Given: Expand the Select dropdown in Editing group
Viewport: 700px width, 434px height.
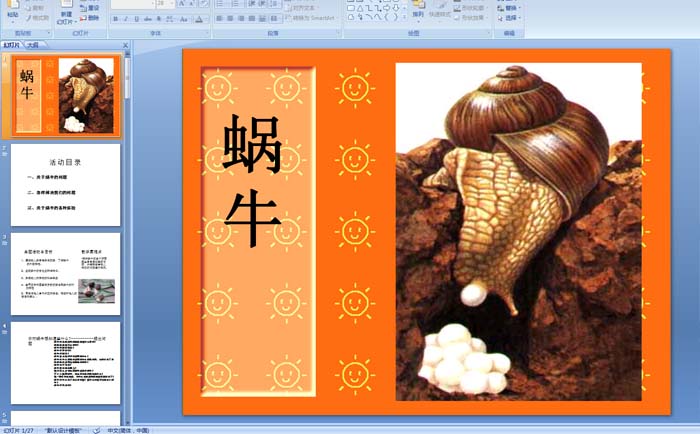Looking at the screenshot, I should point(511,18).
